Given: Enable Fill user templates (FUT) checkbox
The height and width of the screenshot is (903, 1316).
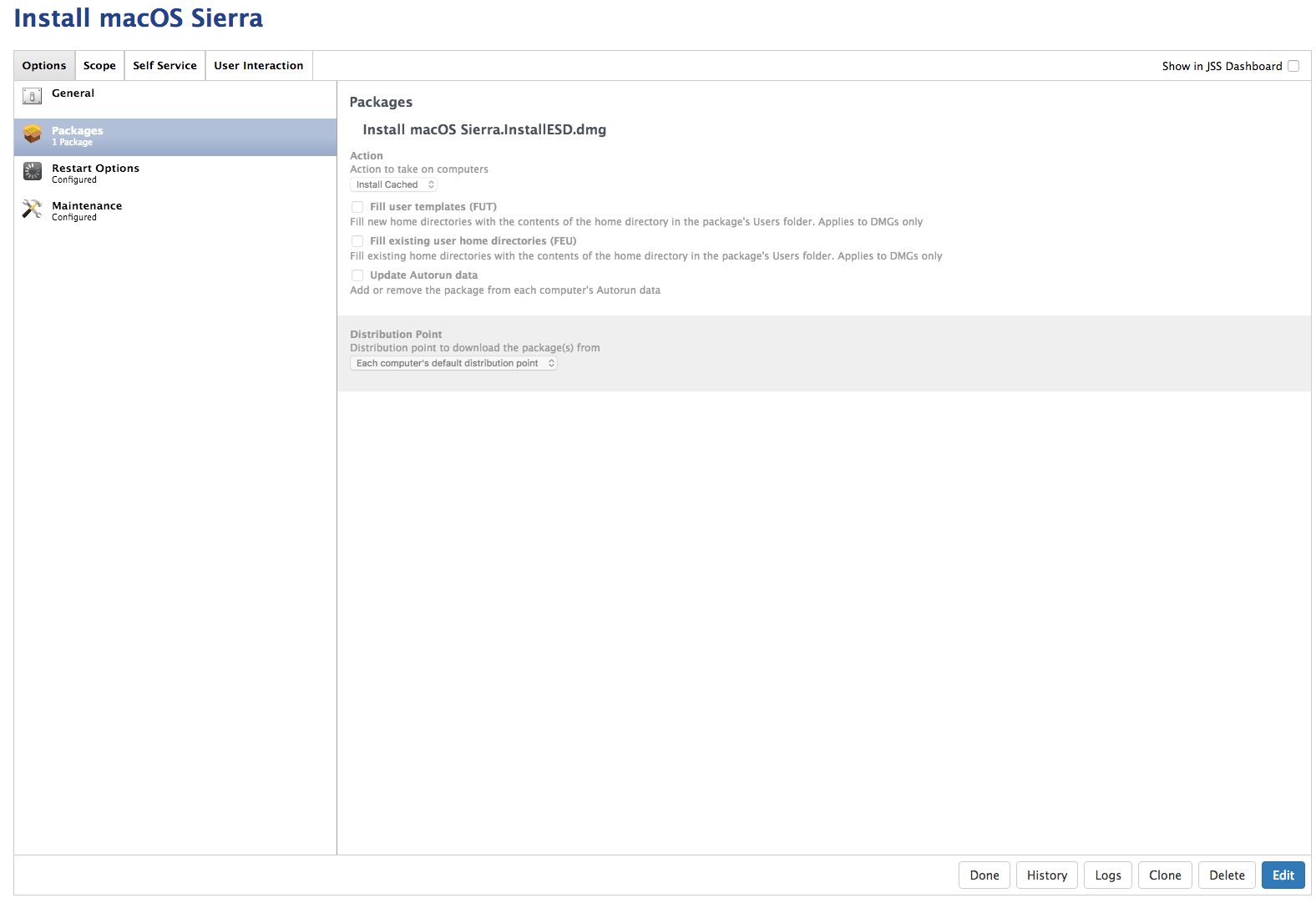Looking at the screenshot, I should point(357,207).
